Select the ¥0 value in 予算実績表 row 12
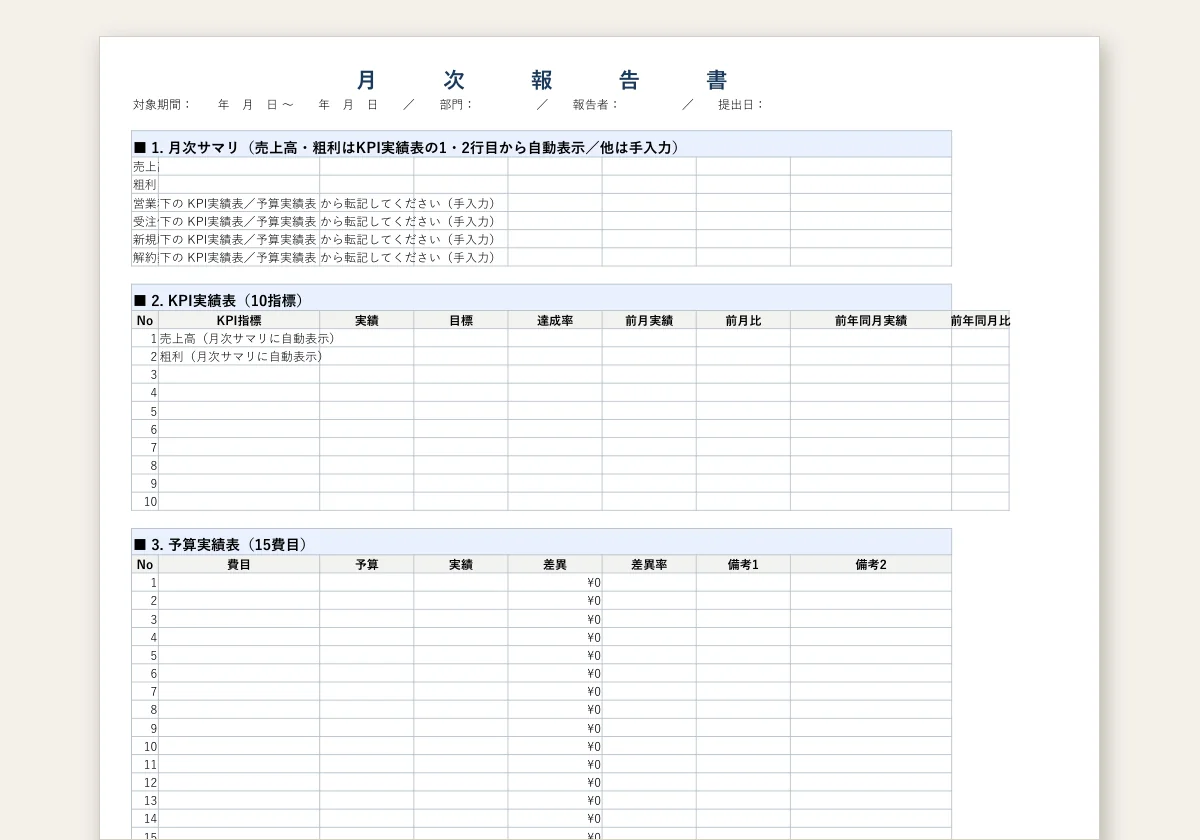The width and height of the screenshot is (1200, 840). (x=594, y=783)
